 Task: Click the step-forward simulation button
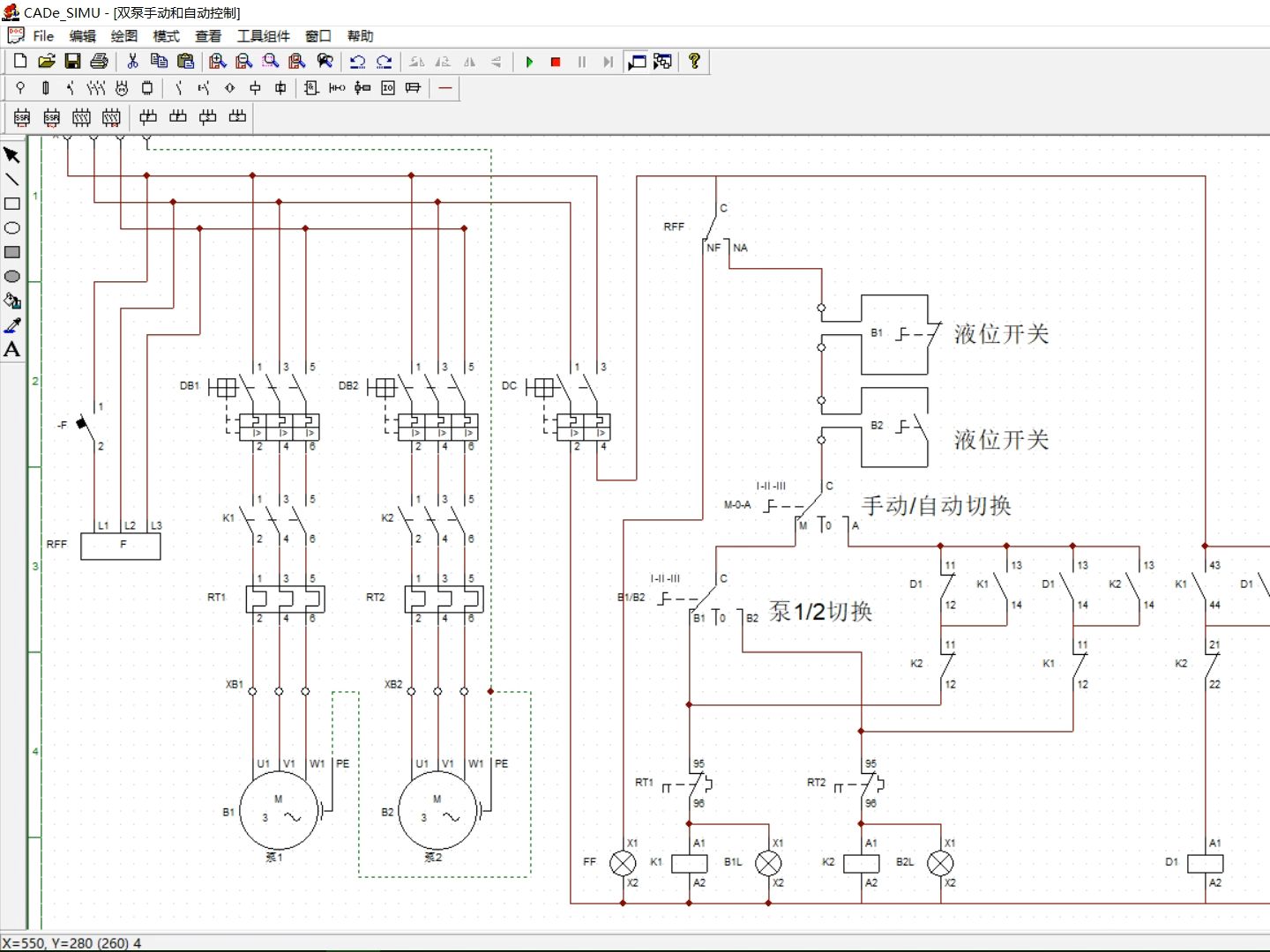click(x=607, y=62)
